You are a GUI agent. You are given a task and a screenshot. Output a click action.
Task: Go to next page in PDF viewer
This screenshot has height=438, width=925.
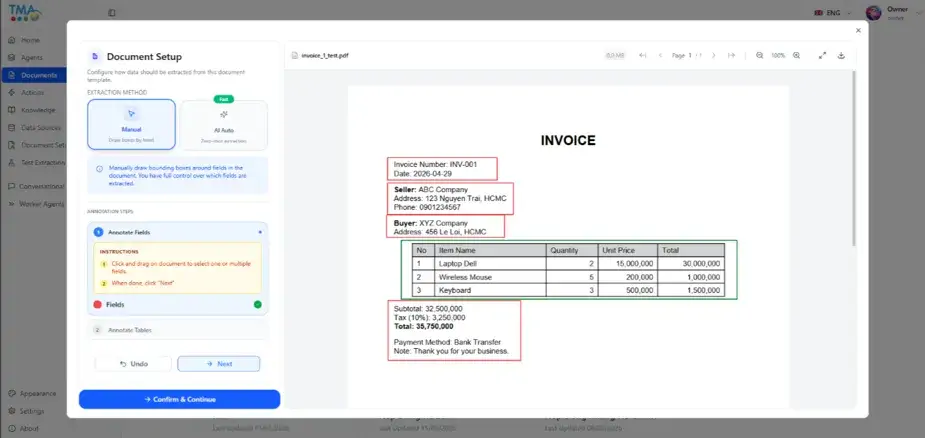713,55
